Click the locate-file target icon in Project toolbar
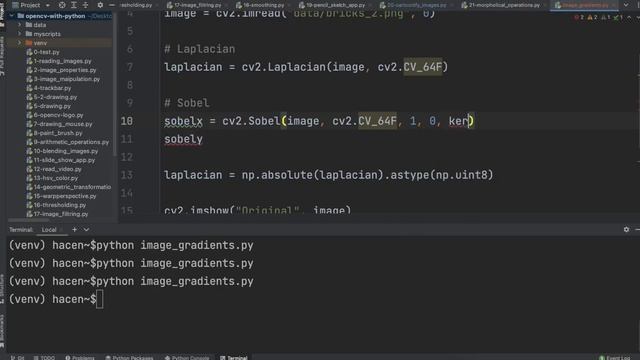The image size is (640, 360). coord(62,5)
